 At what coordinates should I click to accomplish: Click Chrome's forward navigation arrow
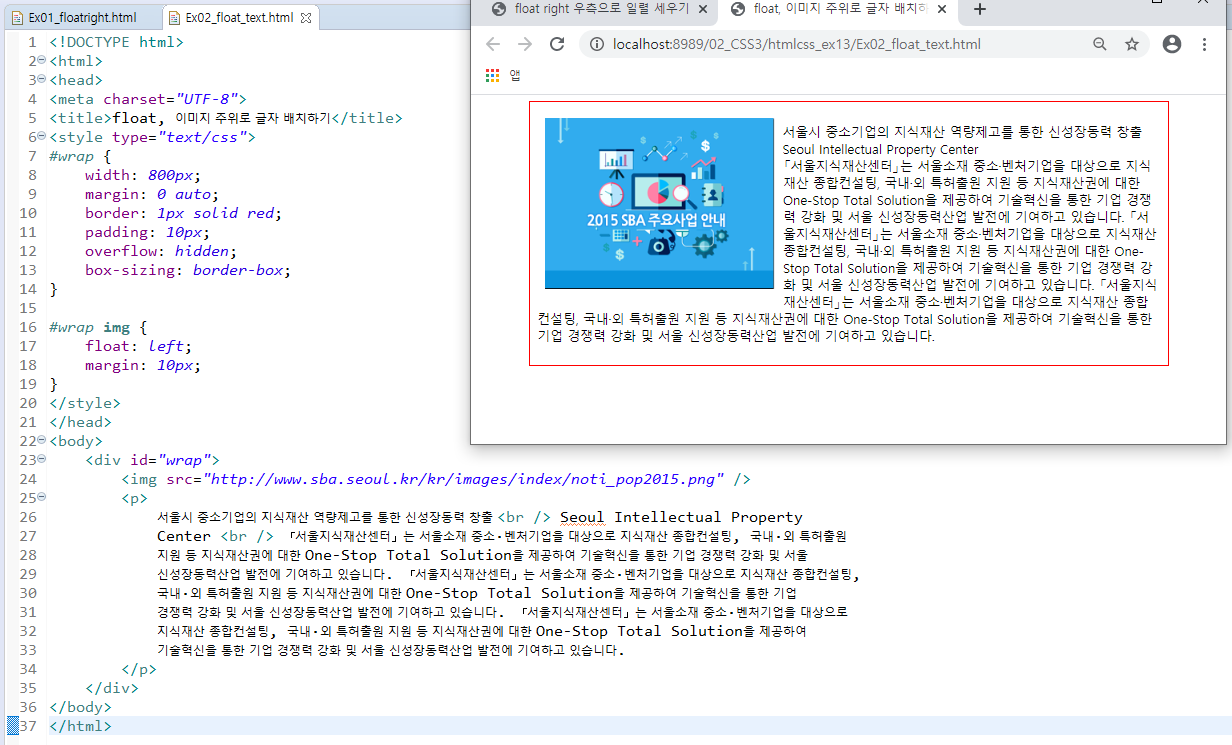pos(525,44)
